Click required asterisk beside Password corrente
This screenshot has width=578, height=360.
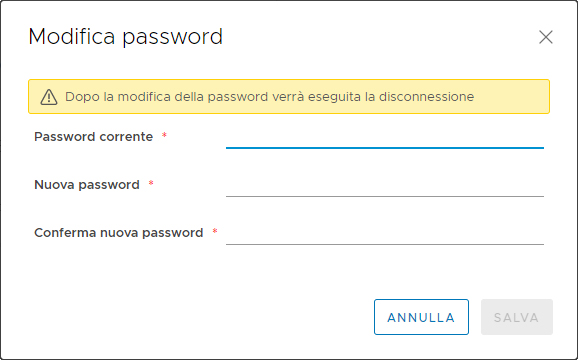[x=164, y=135]
